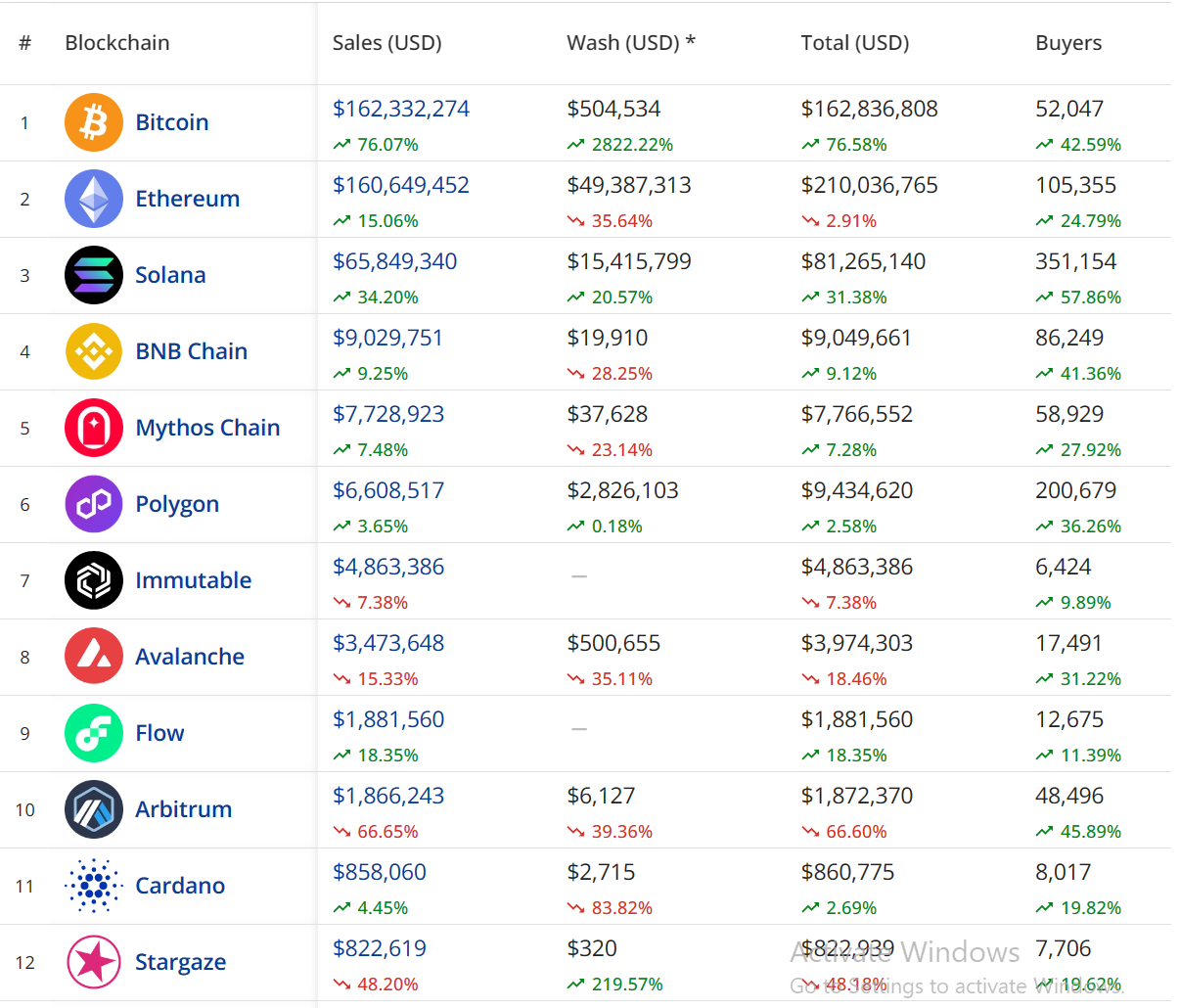Open the Cardano blockchain link
This screenshot has width=1180, height=1008.
180,886
